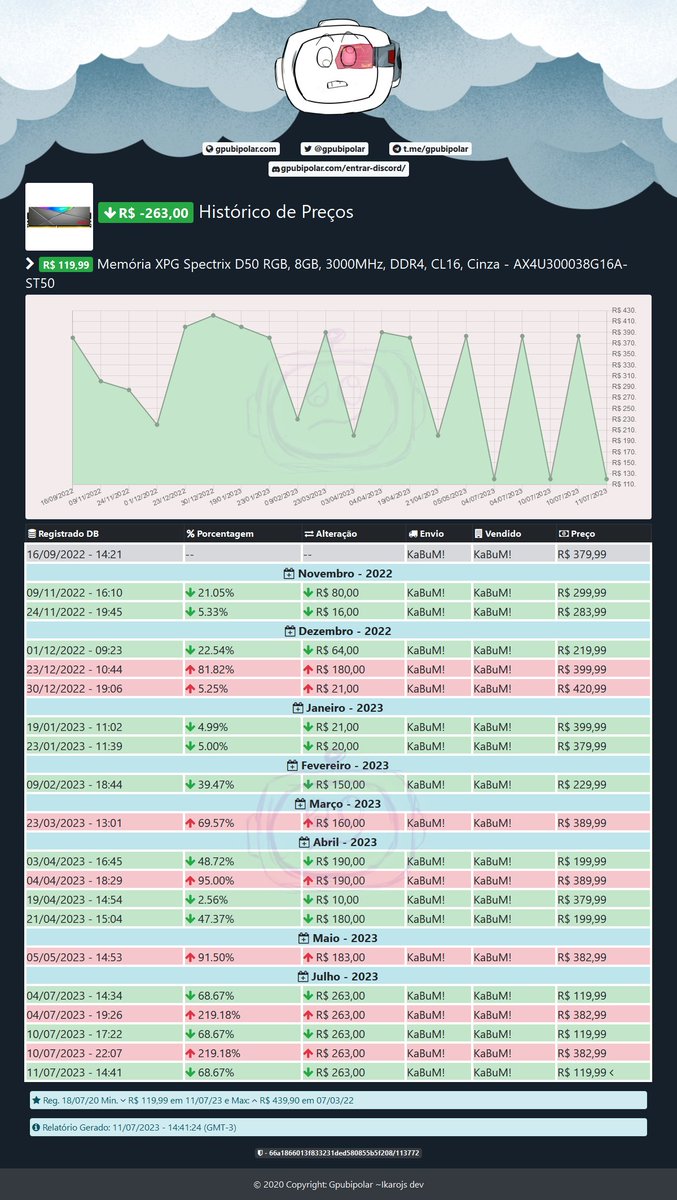Click the R$ 119,99 current price badge
The width and height of the screenshot is (677, 1200).
tap(66, 265)
